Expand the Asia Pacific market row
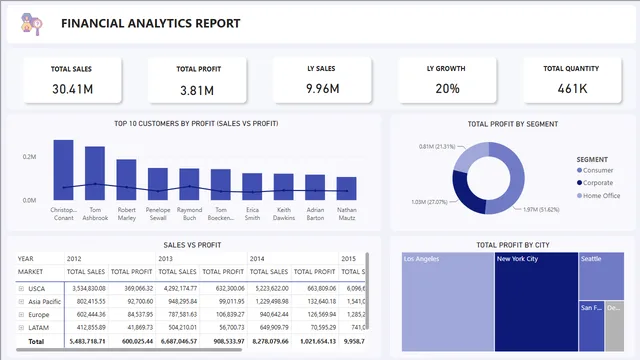 tap(21, 302)
